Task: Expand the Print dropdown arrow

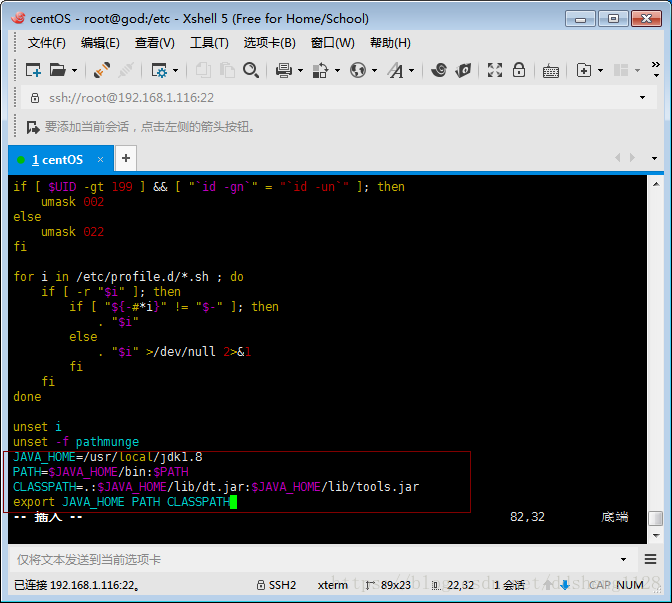Action: [300, 70]
